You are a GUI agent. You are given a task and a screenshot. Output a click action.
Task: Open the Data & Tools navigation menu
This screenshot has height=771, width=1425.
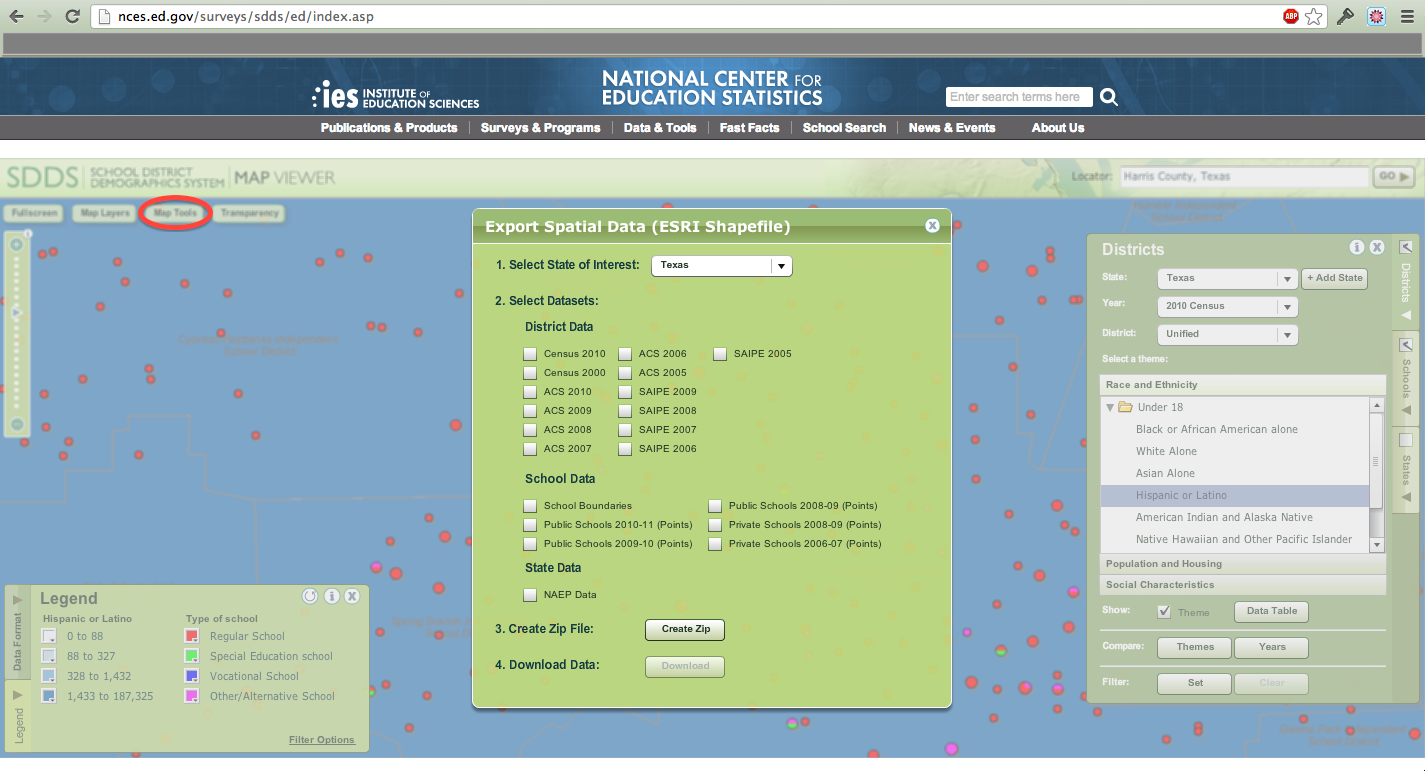click(659, 127)
